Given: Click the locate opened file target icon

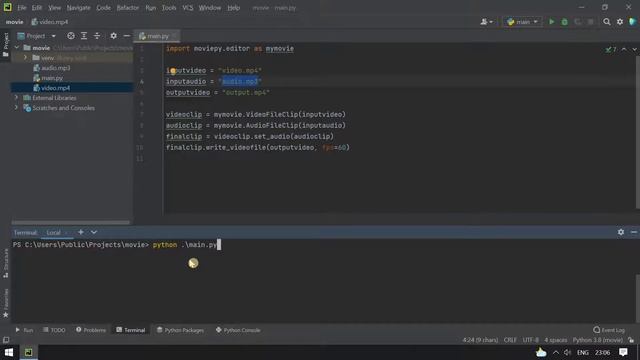Looking at the screenshot, I should pos(71,36).
